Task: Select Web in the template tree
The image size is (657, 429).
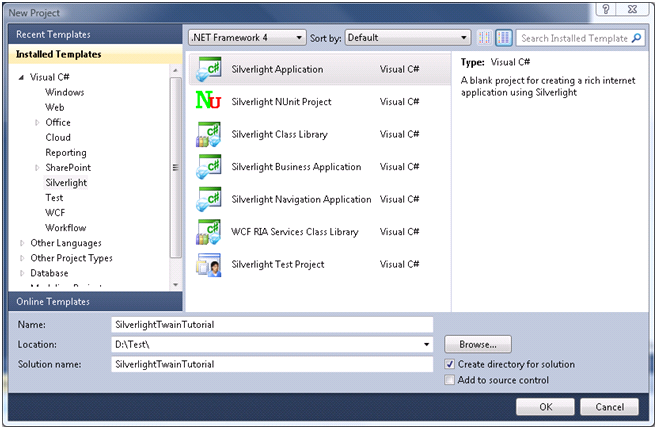Action: point(54,107)
